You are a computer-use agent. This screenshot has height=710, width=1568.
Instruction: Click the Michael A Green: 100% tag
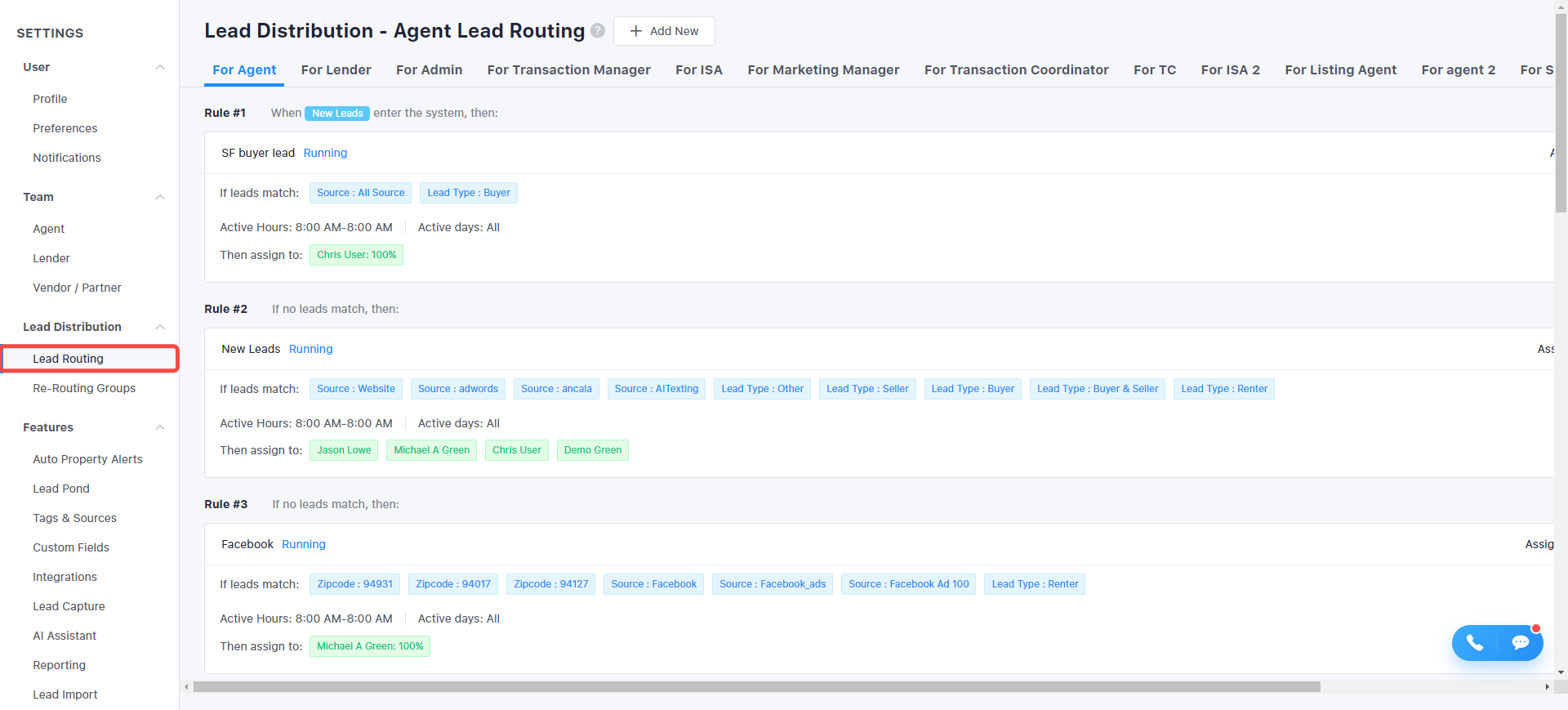point(370,646)
